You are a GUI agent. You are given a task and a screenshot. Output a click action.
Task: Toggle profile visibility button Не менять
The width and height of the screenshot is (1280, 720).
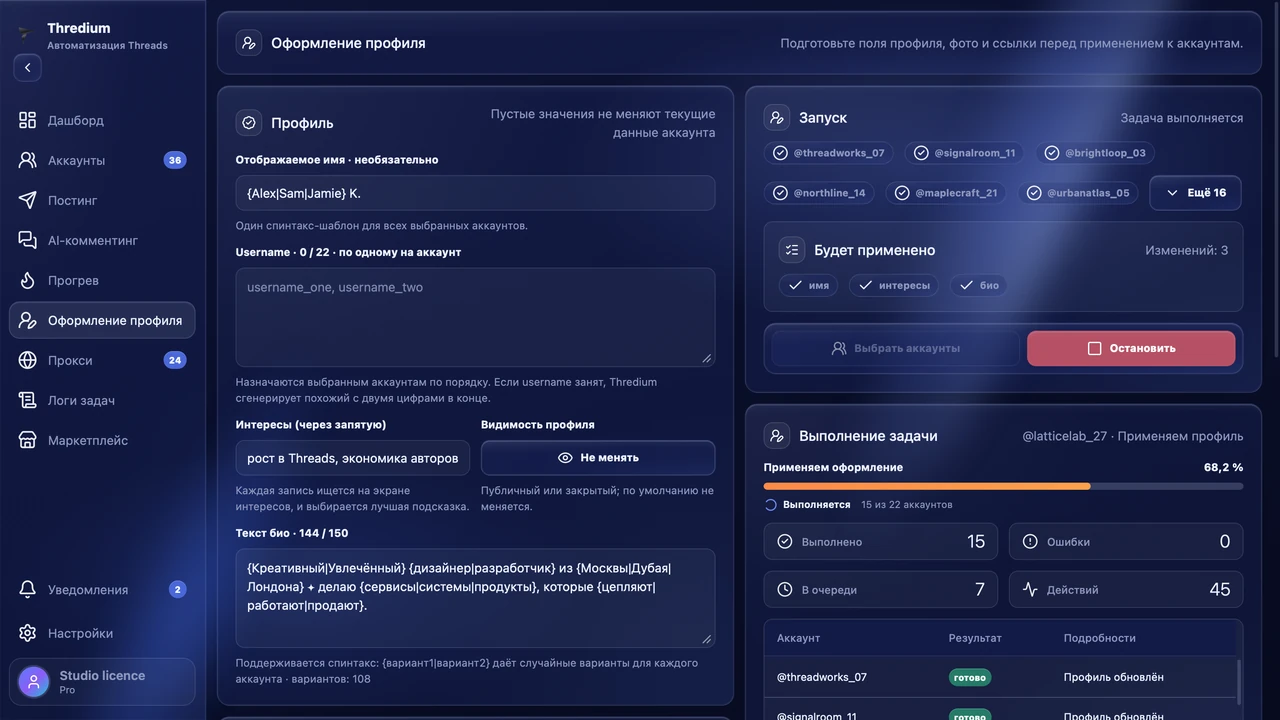pos(598,457)
